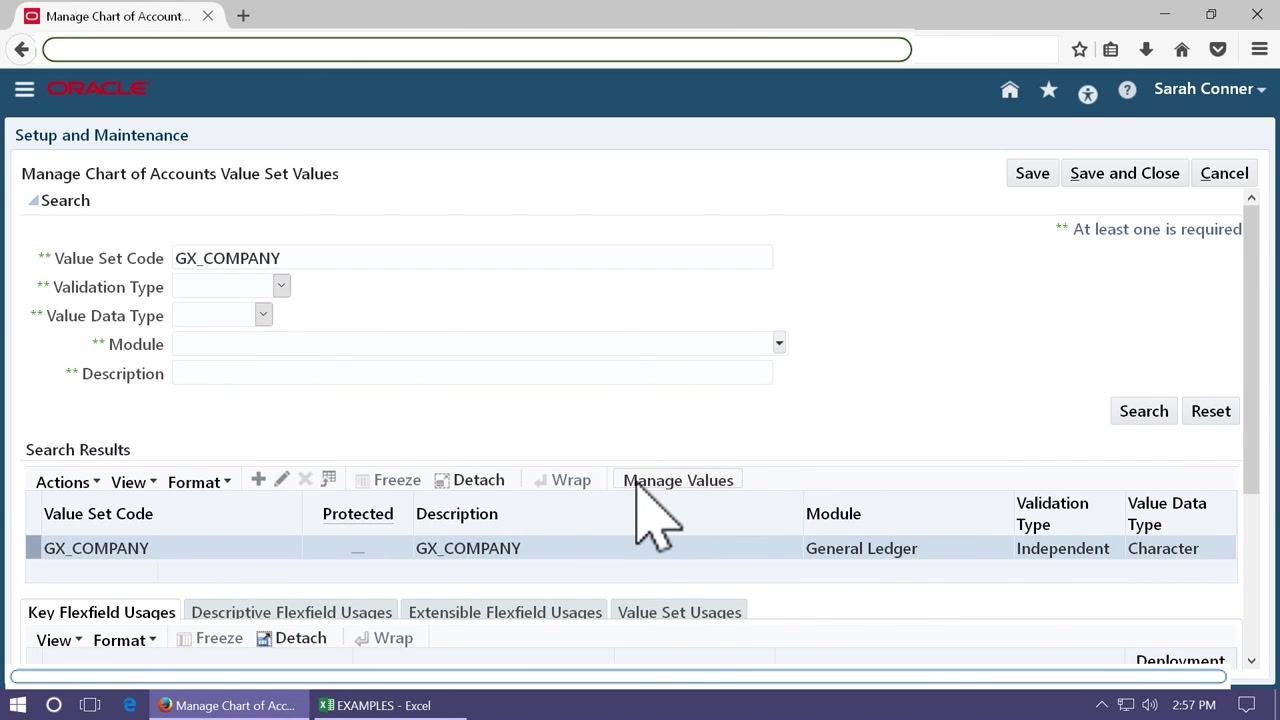Switch to Descriptive Flexfield Usages tab
This screenshot has height=720, width=1280.
click(291, 612)
